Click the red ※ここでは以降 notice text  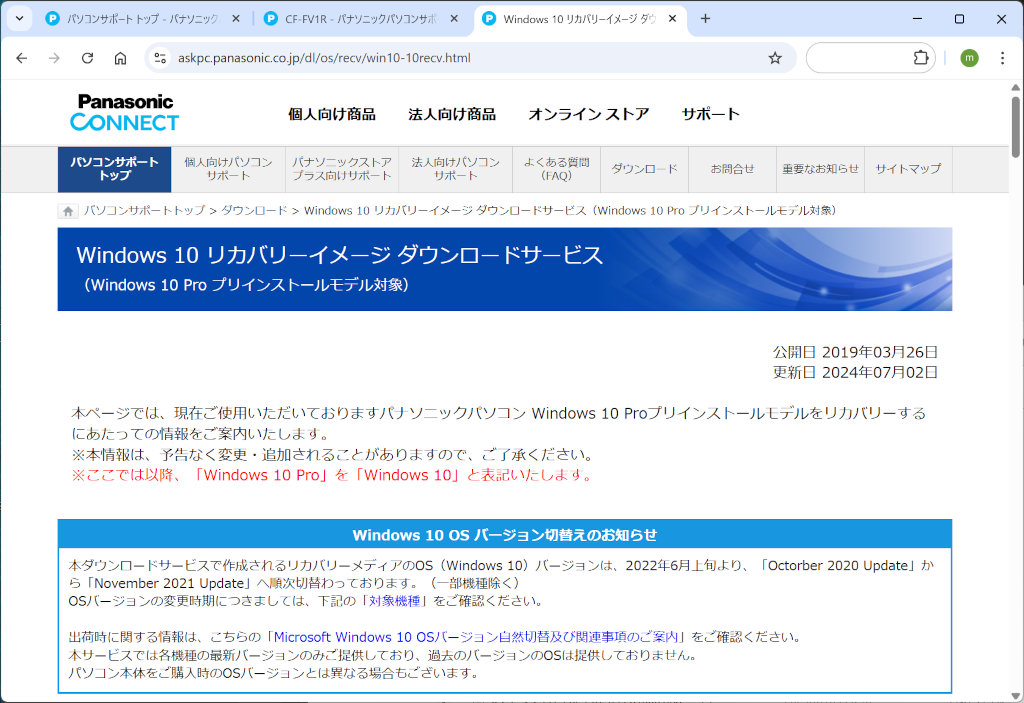point(332,475)
